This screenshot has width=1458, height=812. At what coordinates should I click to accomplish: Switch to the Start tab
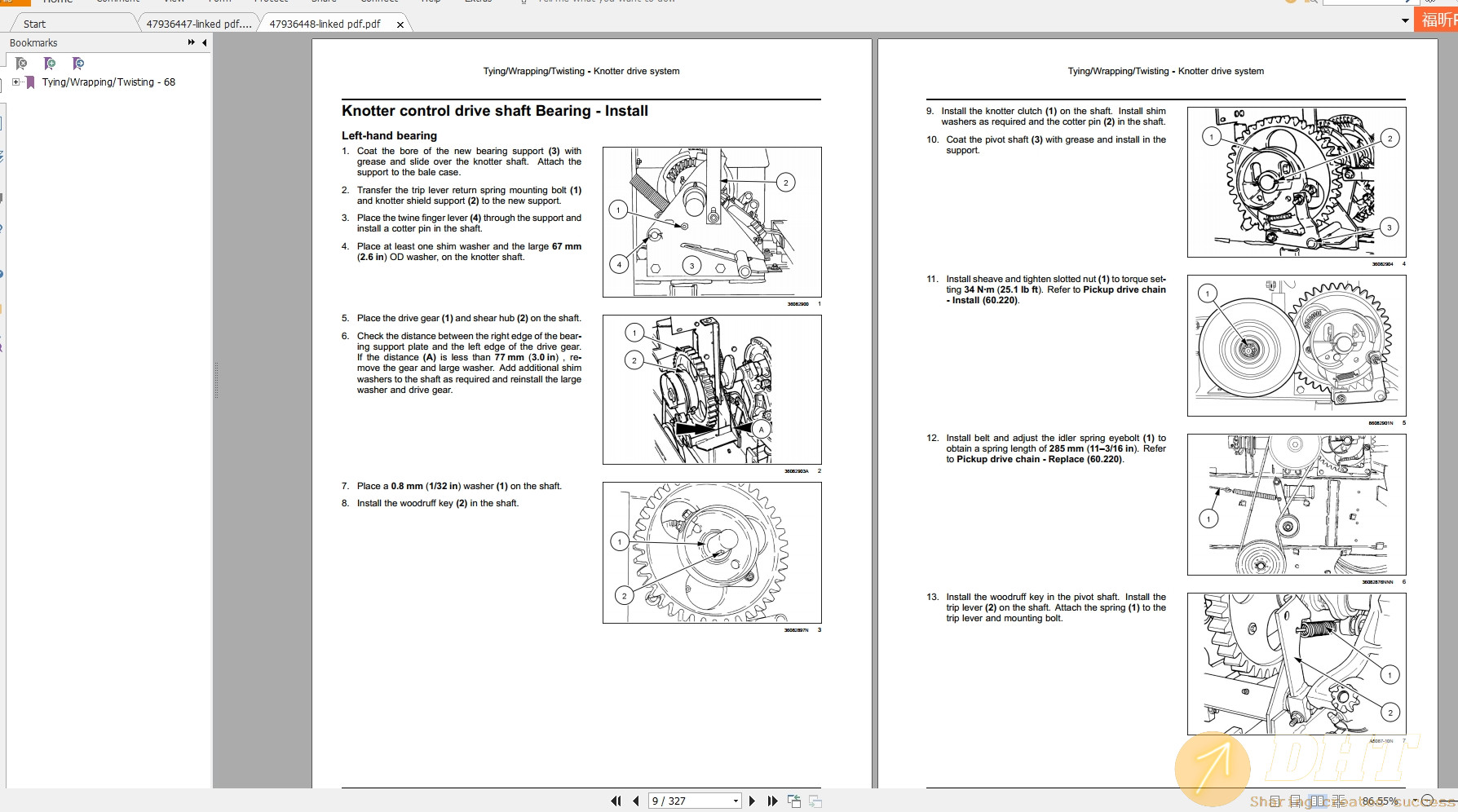click(x=34, y=24)
